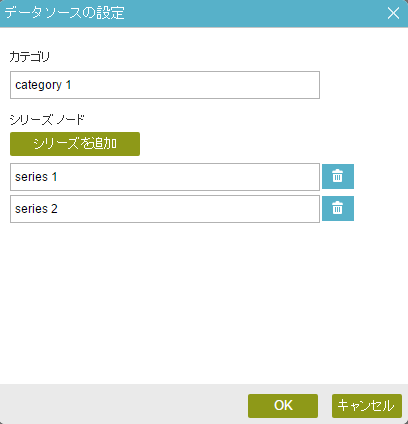Click blank area right of category field
408x424 pixels.
tap(363, 85)
